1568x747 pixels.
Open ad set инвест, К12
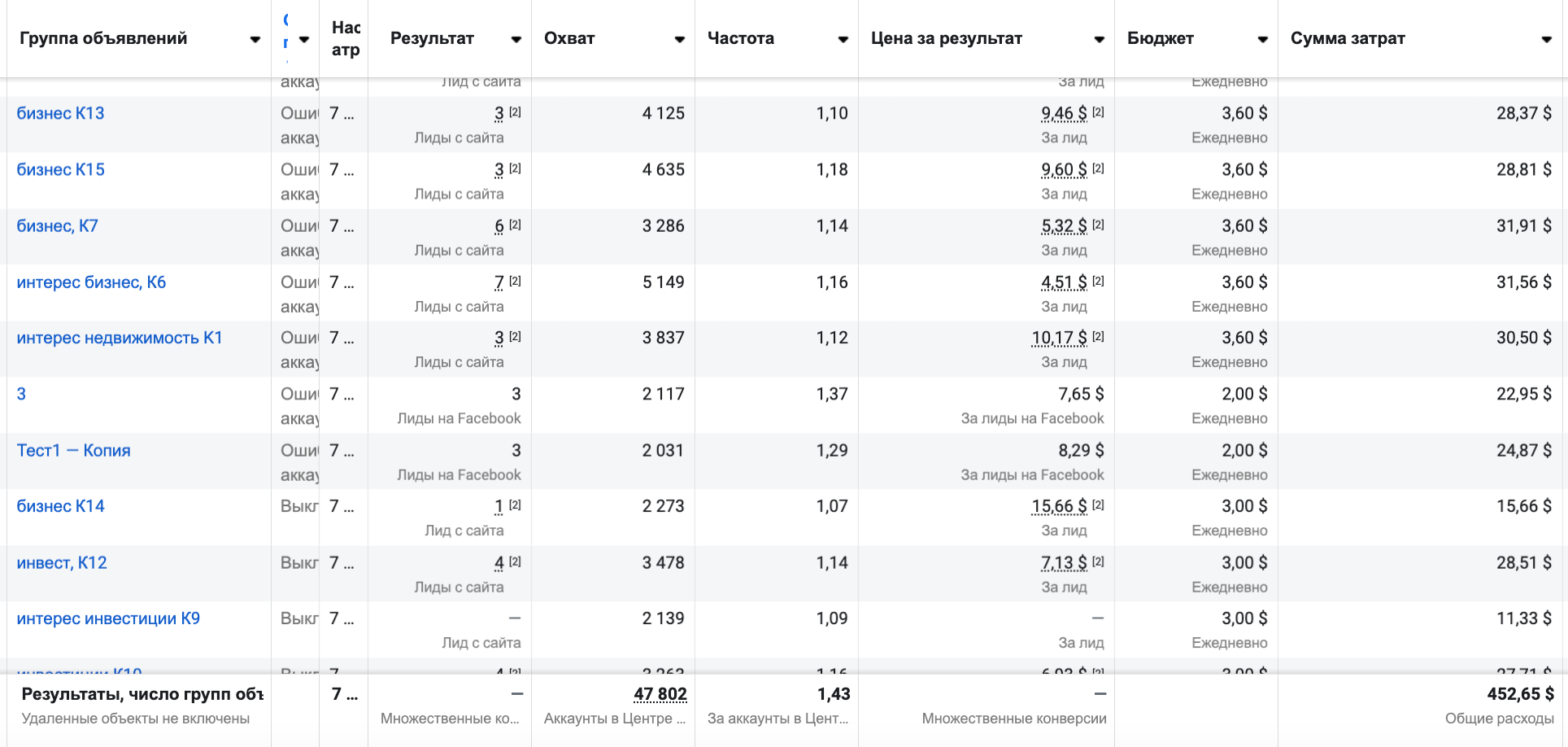click(x=62, y=562)
